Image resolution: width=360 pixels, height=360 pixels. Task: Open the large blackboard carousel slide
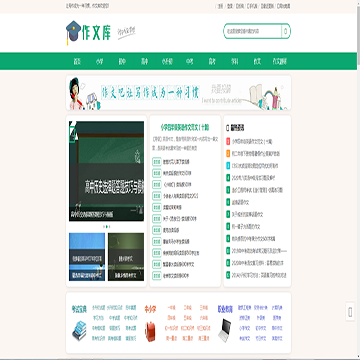106,171
